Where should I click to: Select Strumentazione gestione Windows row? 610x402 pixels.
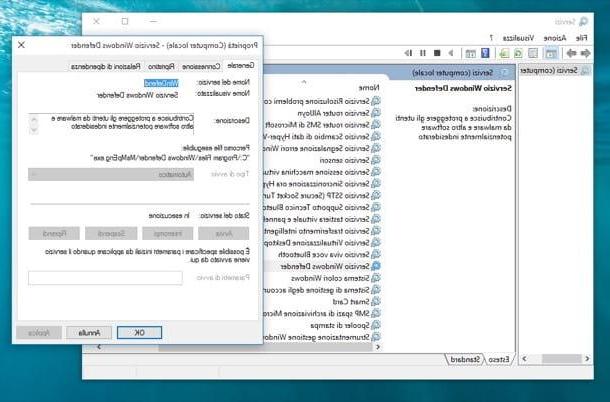point(322,337)
